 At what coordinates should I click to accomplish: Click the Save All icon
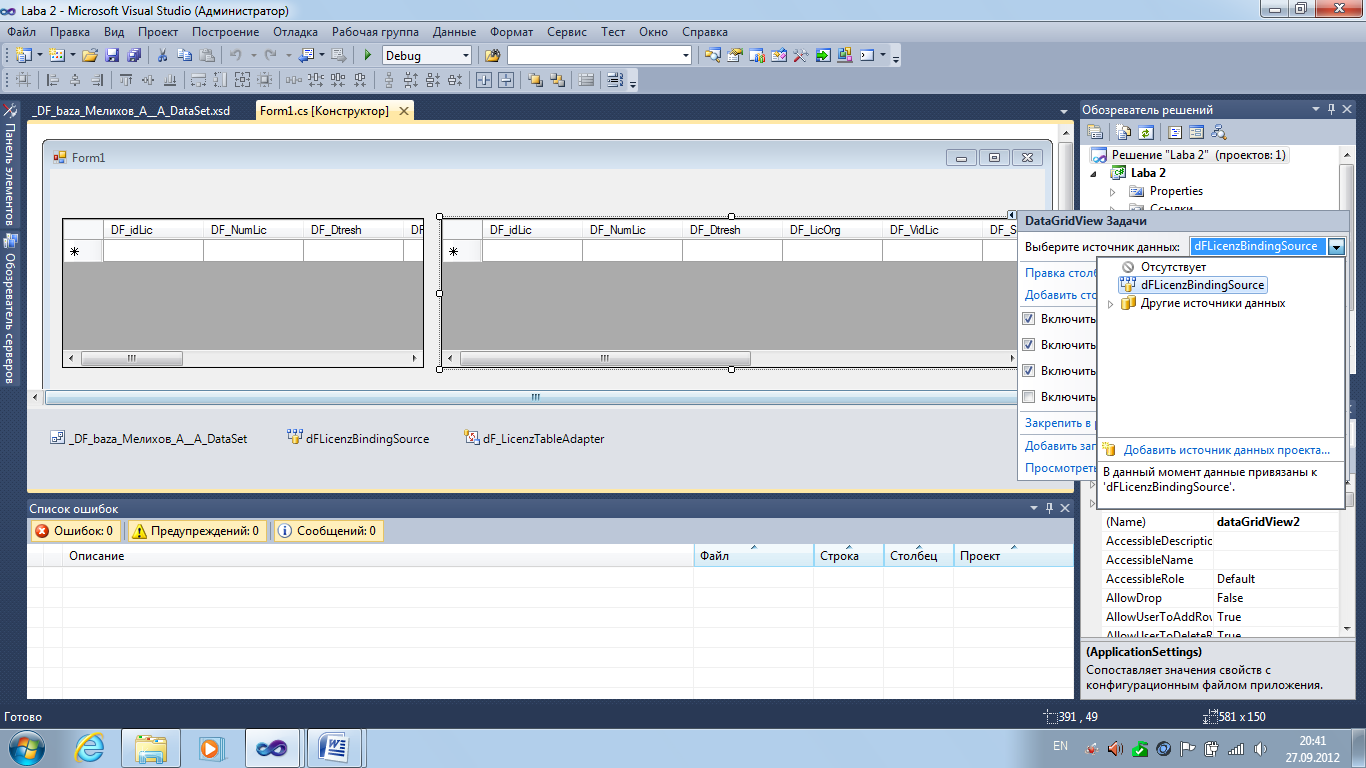(x=134, y=56)
